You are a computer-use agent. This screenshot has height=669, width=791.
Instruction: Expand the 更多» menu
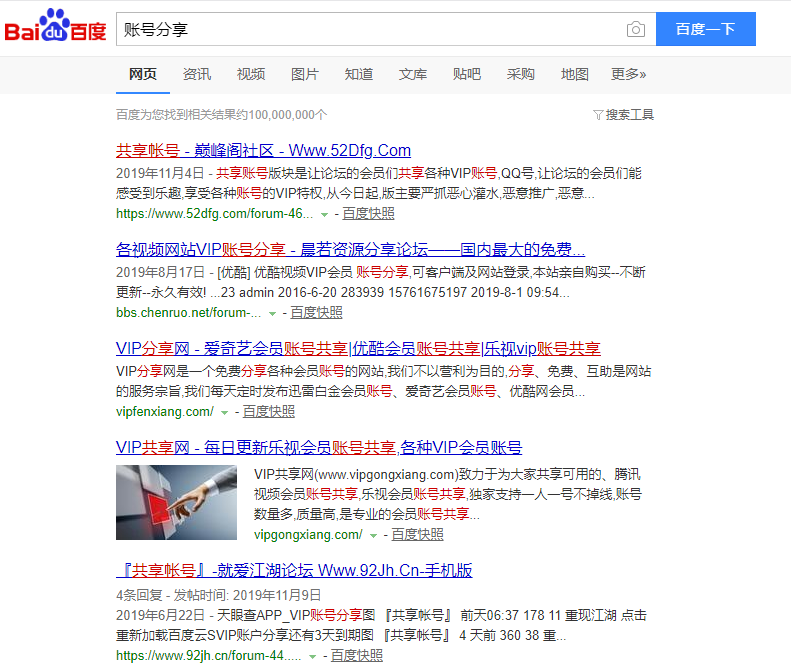click(x=629, y=74)
